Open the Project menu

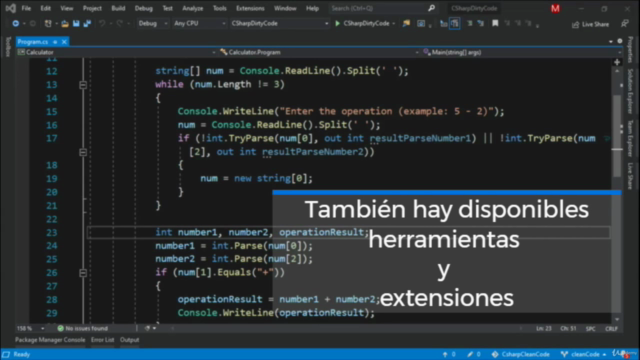(92, 8)
